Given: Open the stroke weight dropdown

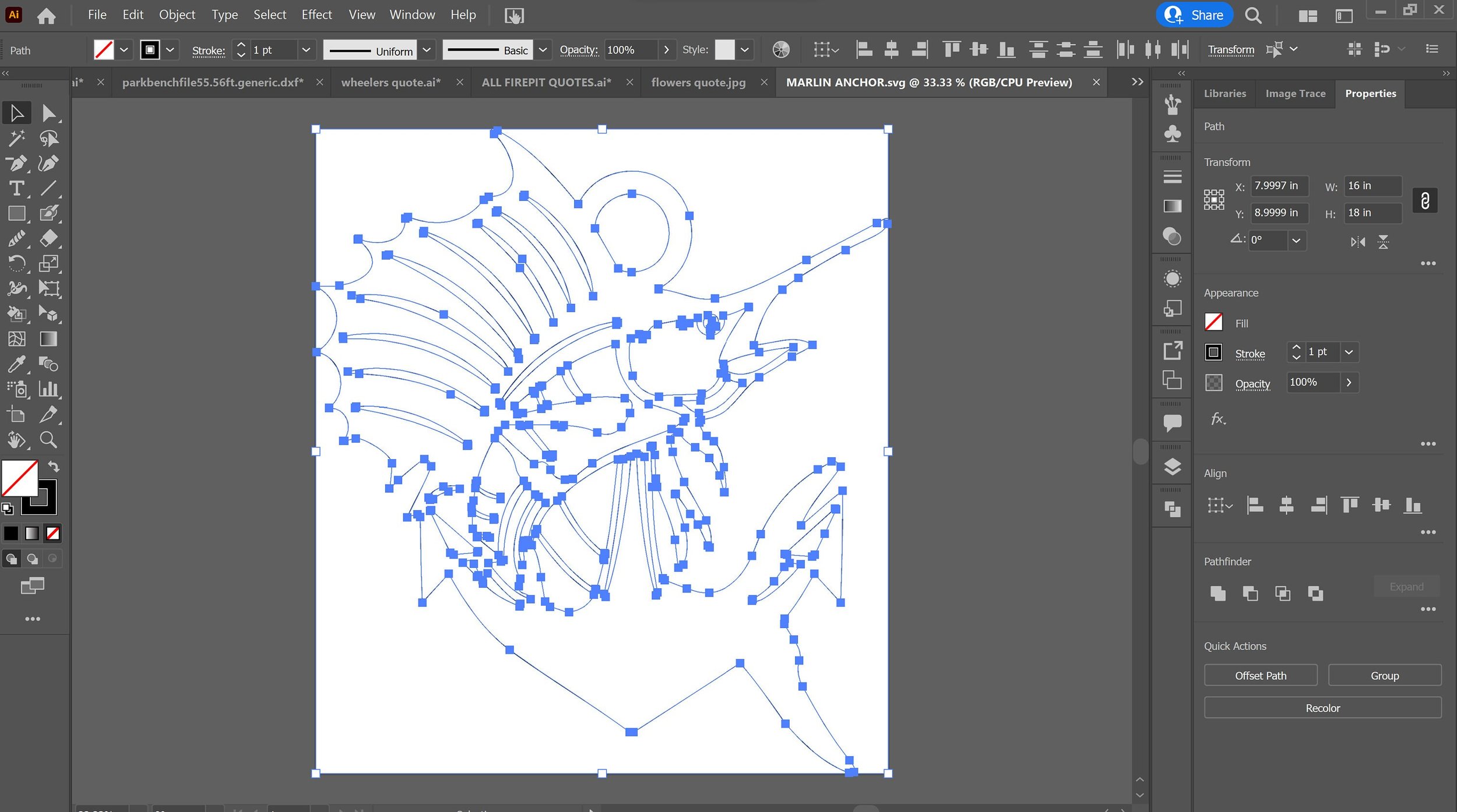Looking at the screenshot, I should coord(306,50).
